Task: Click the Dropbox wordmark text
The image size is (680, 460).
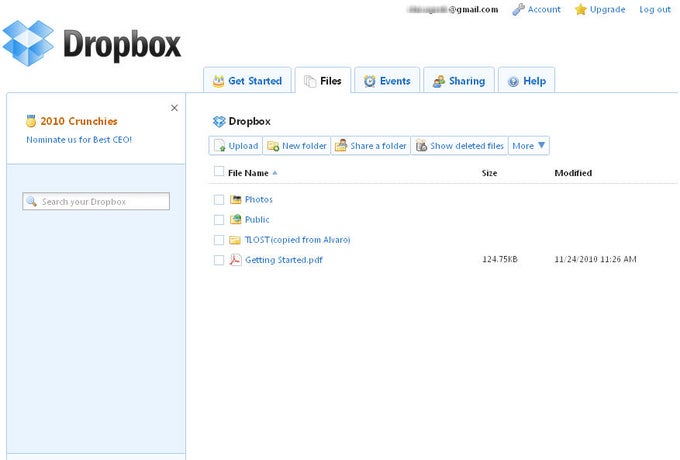Action: pos(122,45)
